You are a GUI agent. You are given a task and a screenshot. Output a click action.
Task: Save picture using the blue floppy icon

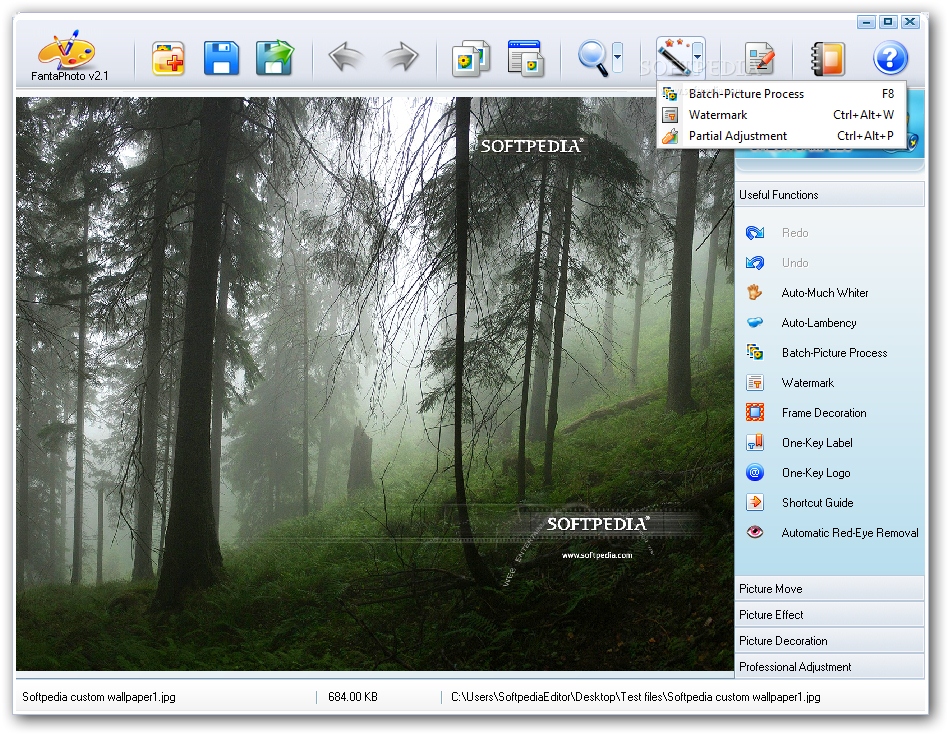click(x=221, y=58)
